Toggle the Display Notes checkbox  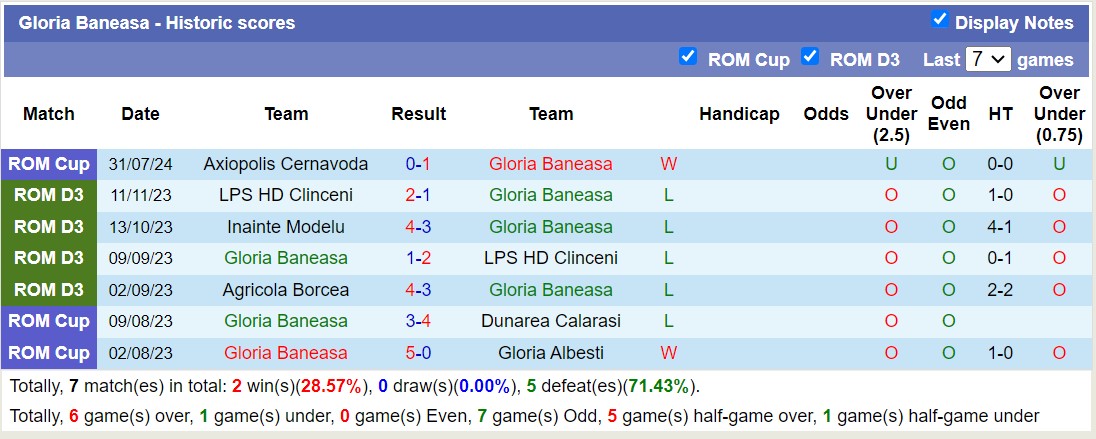pos(939,20)
